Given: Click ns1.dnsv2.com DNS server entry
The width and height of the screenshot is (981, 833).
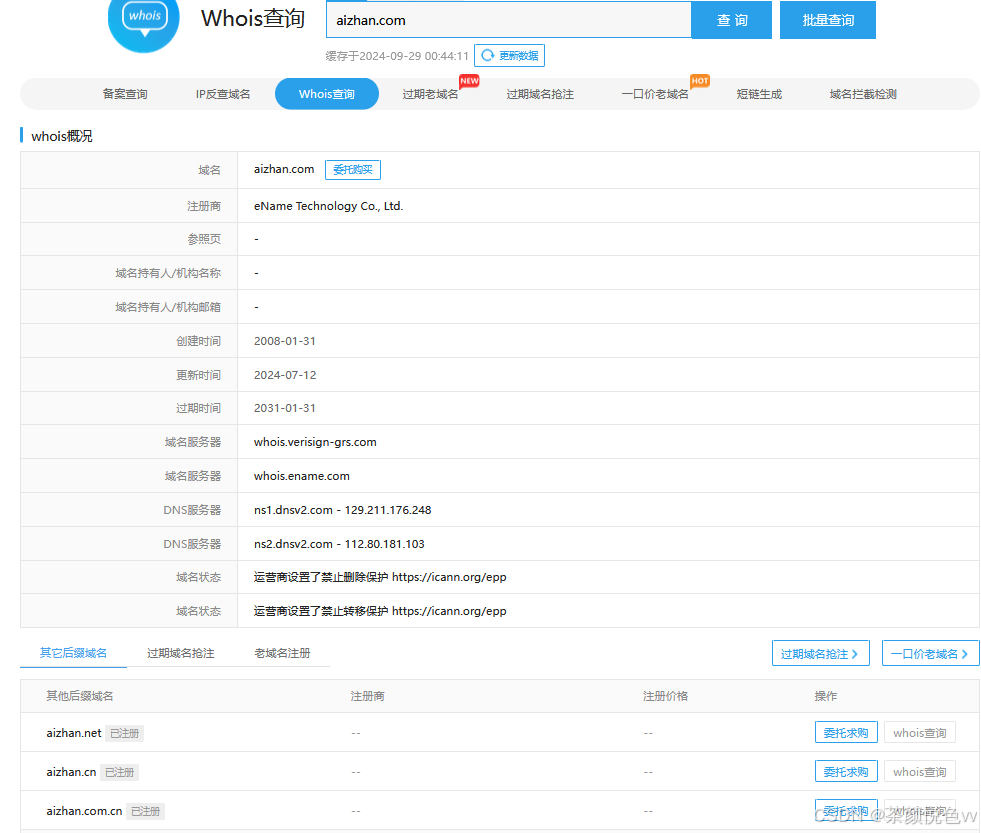Looking at the screenshot, I should pos(342,510).
